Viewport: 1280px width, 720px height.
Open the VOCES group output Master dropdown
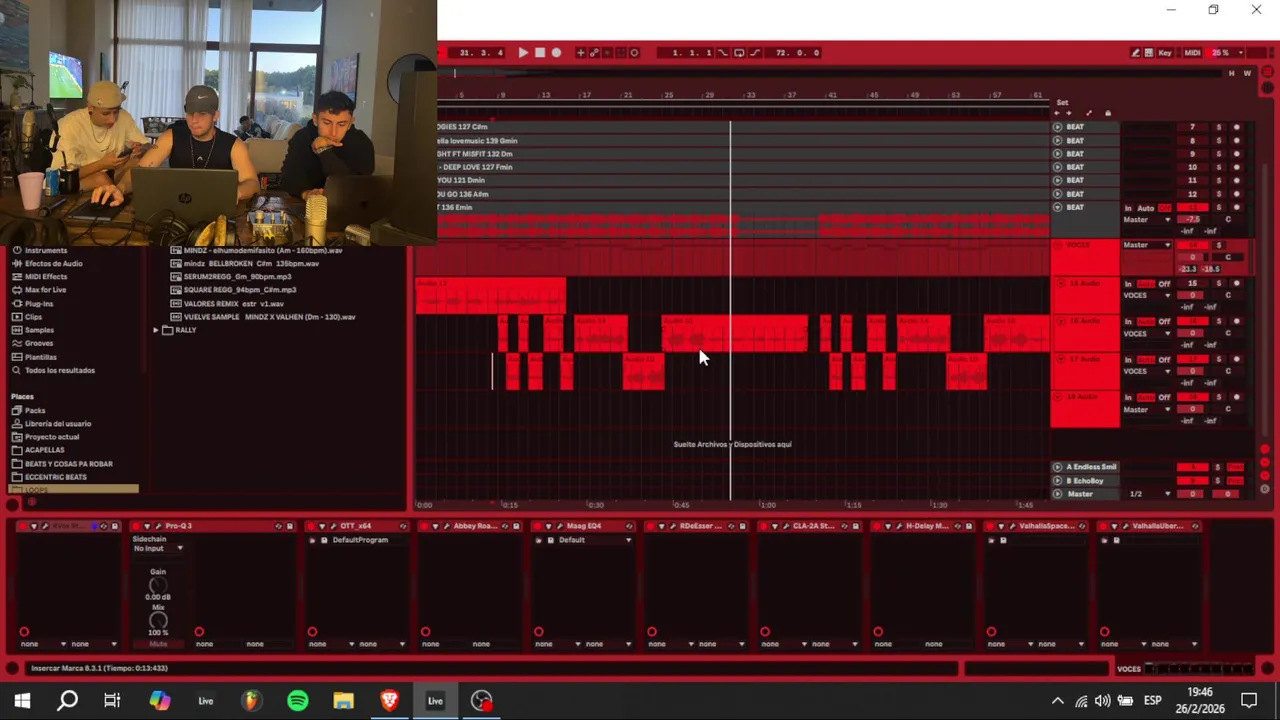coord(1147,245)
